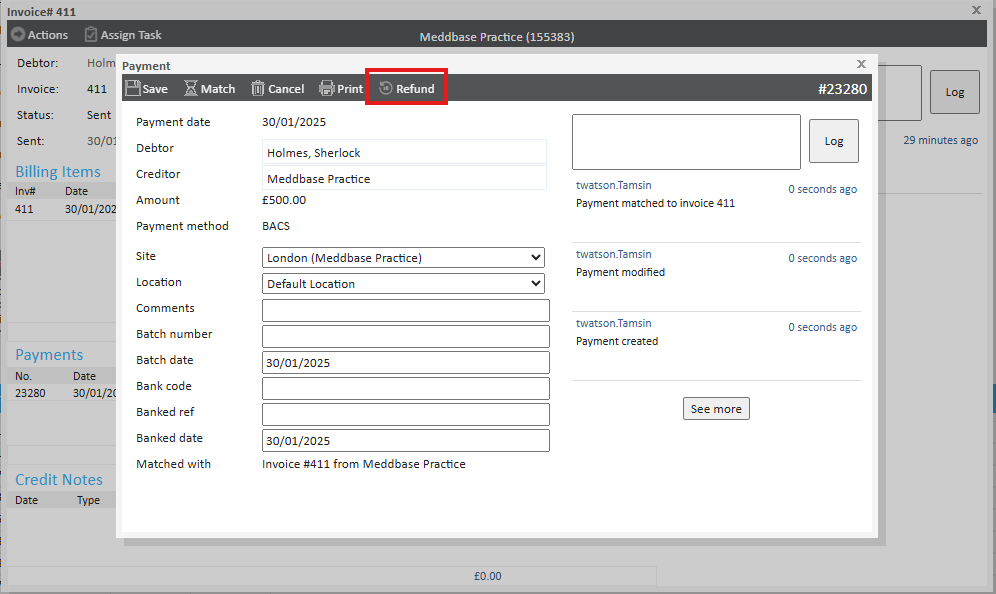The height and width of the screenshot is (594, 996).
Task: Click the Batch date field
Action: pyautogui.click(x=405, y=362)
